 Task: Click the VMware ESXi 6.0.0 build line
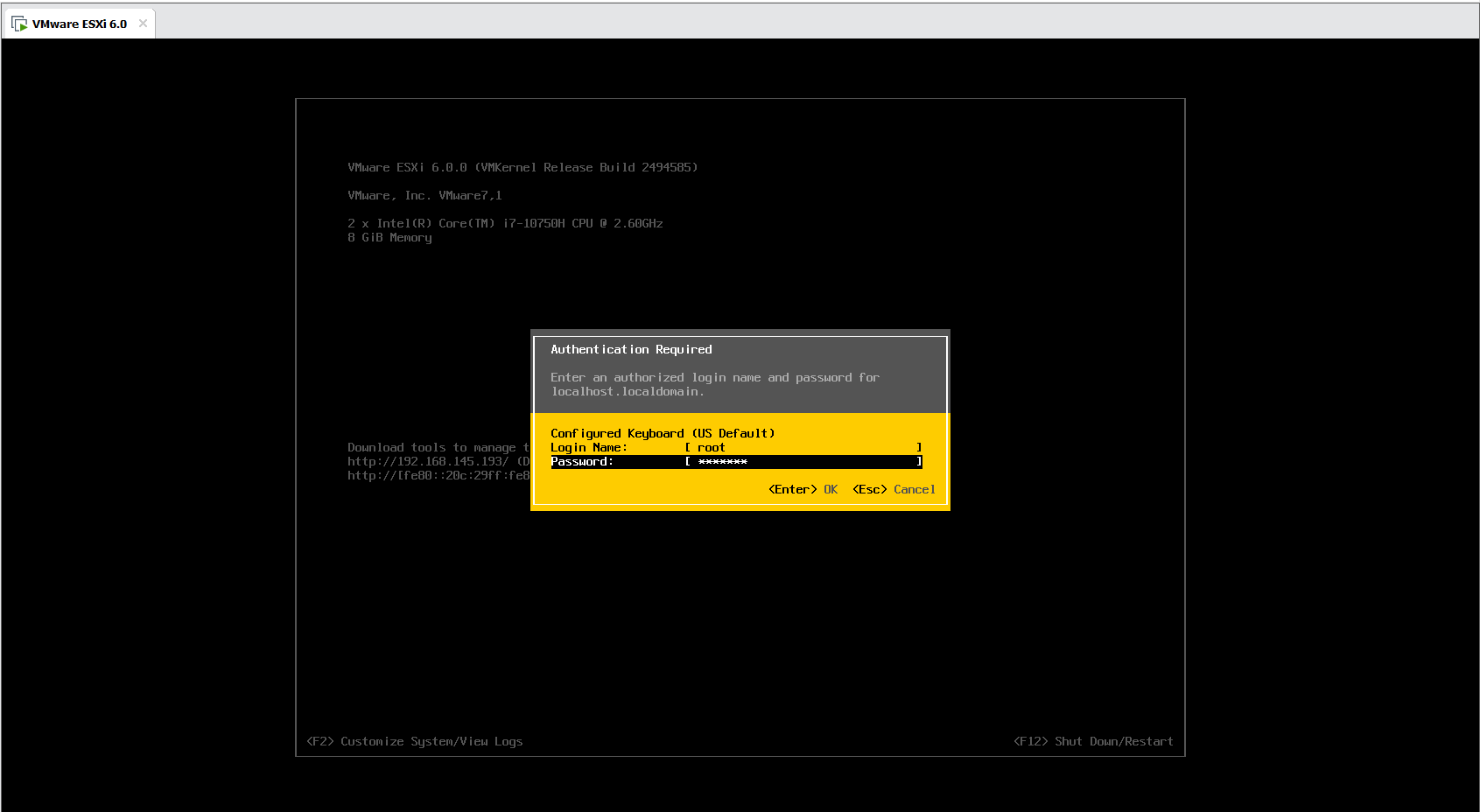point(523,167)
